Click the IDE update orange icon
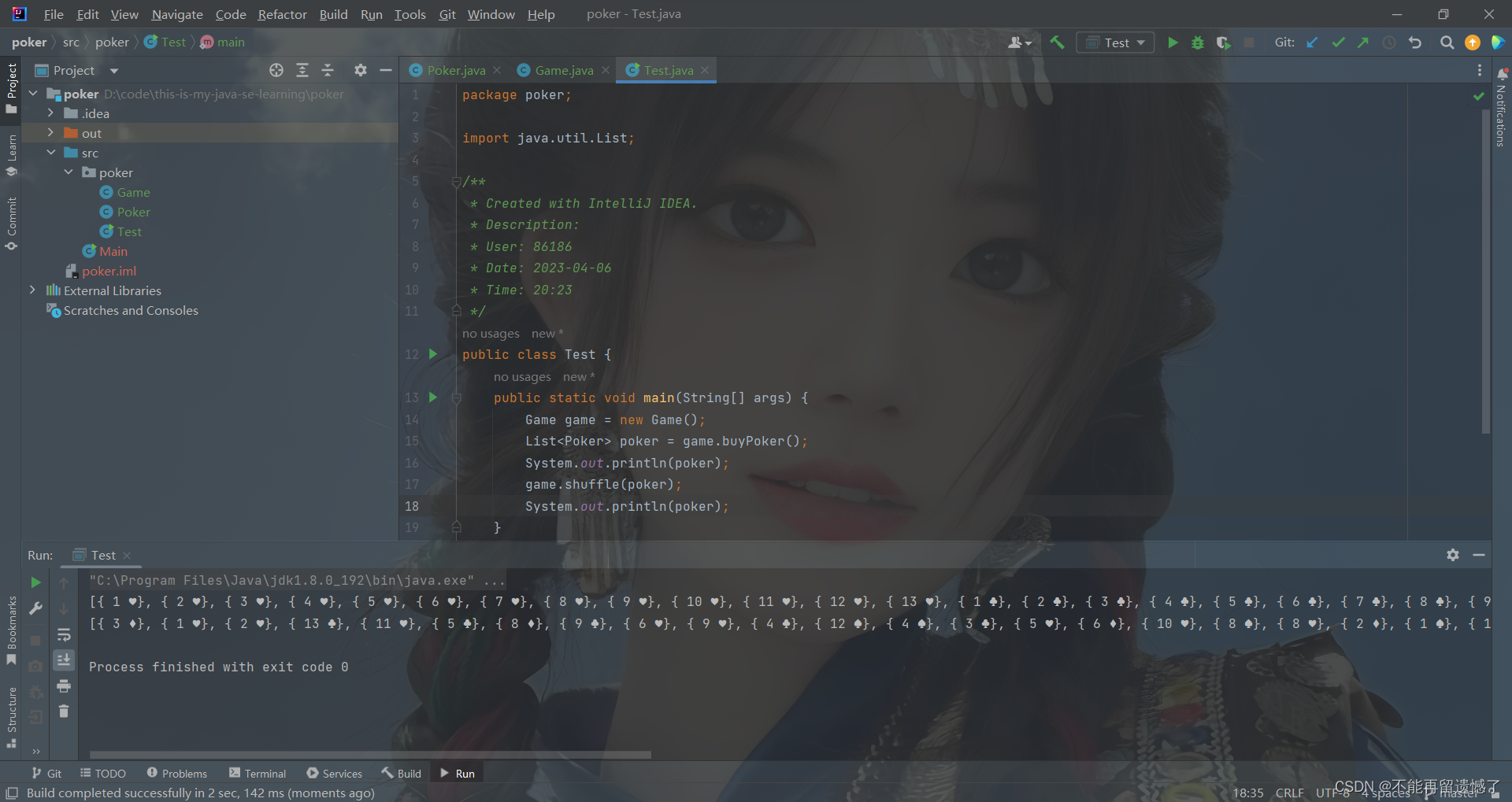The image size is (1512, 802). (x=1472, y=43)
